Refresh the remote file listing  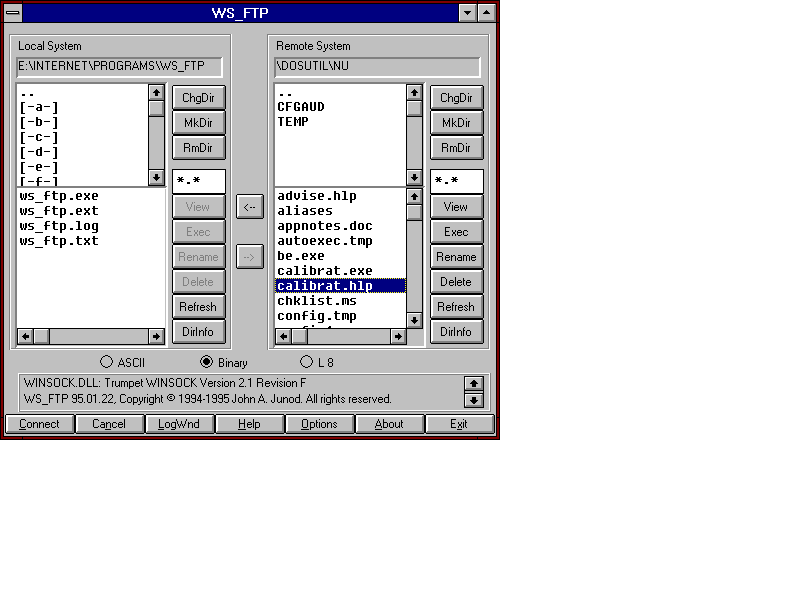pyautogui.click(x=457, y=307)
